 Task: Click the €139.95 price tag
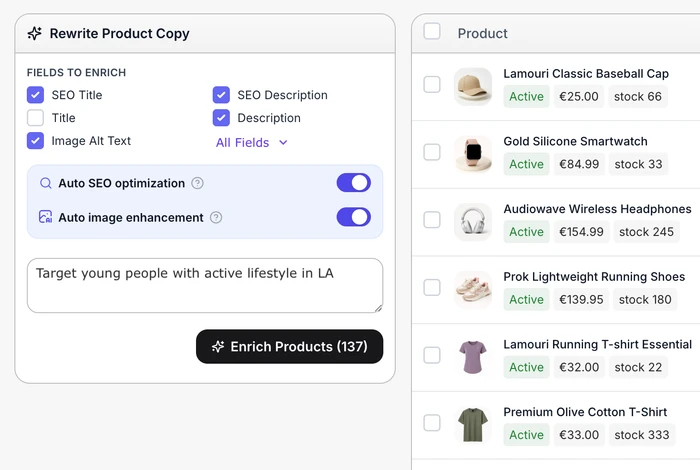tap(581, 299)
